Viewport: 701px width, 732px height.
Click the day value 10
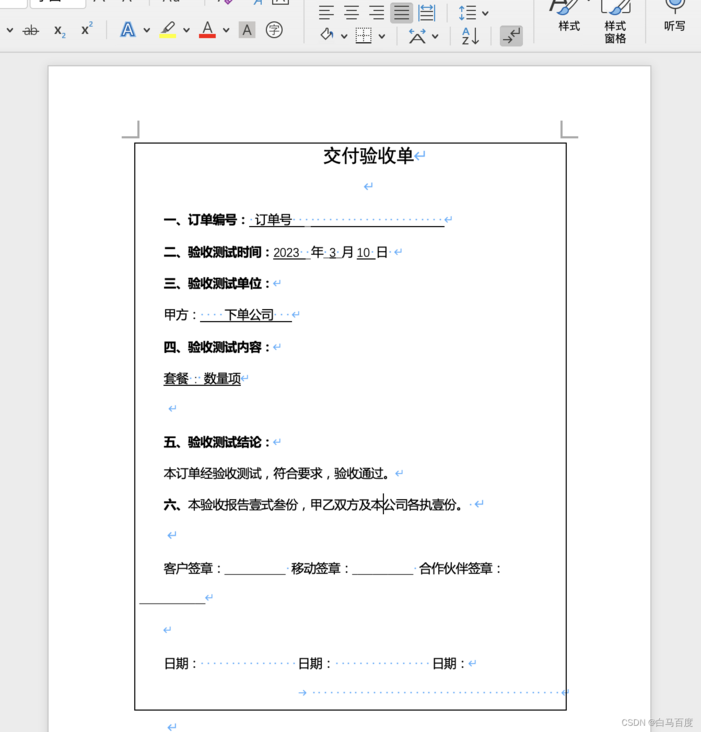pyautogui.click(x=363, y=253)
